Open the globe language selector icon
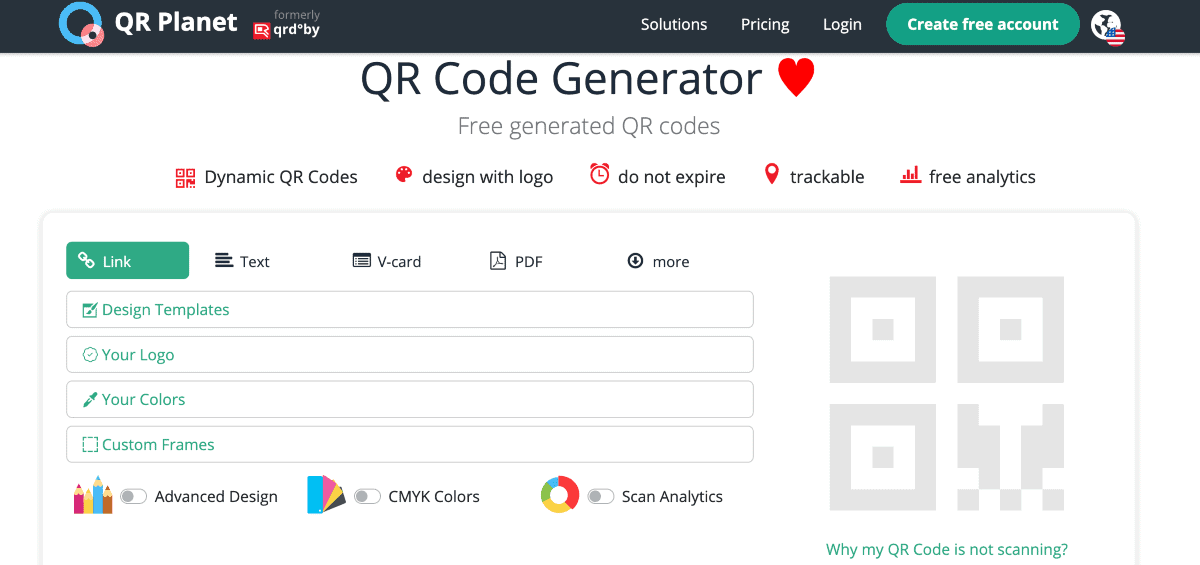The height and width of the screenshot is (565, 1200). point(1107,26)
